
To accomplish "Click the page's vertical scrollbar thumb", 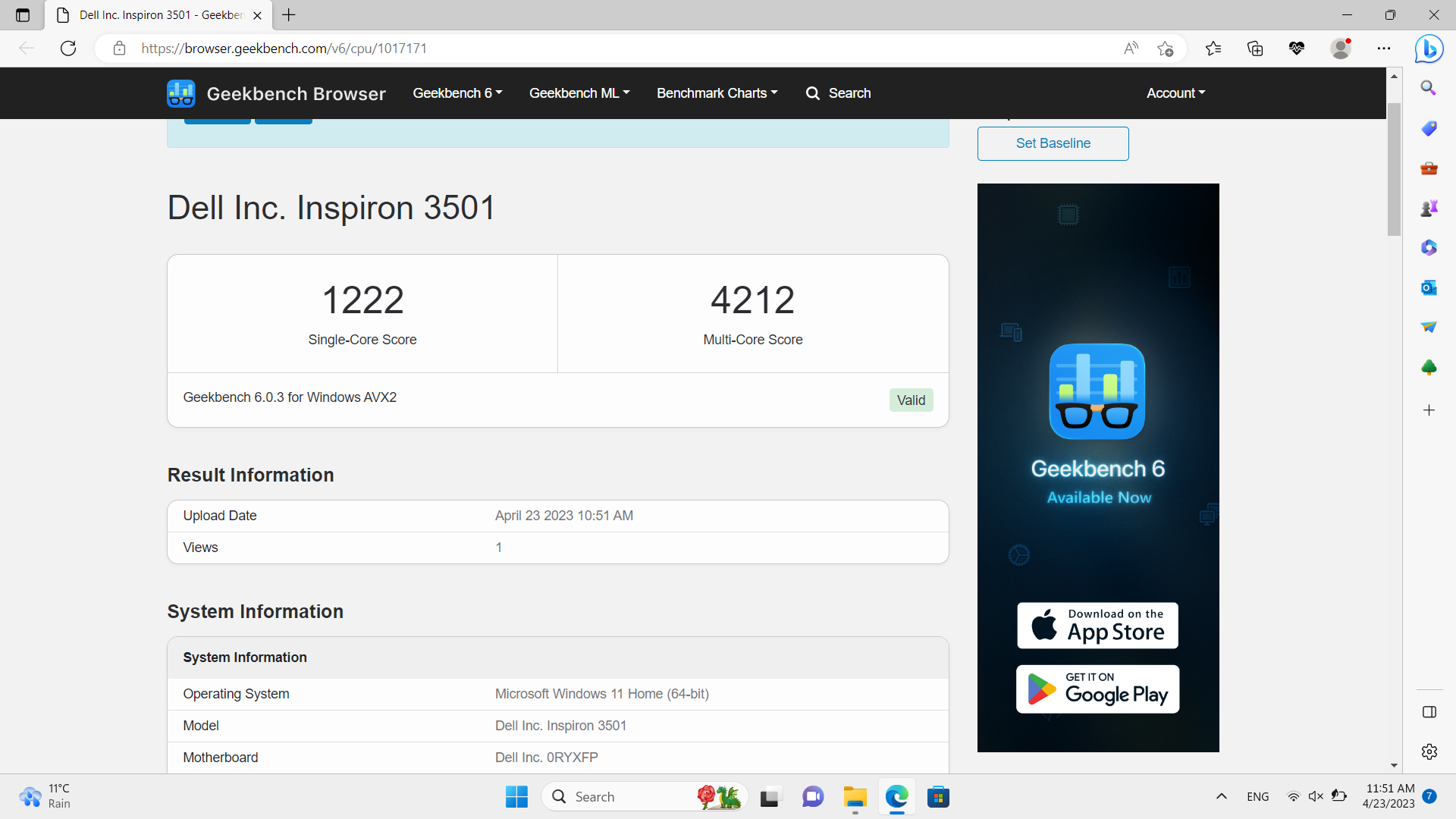I will [x=1394, y=168].
